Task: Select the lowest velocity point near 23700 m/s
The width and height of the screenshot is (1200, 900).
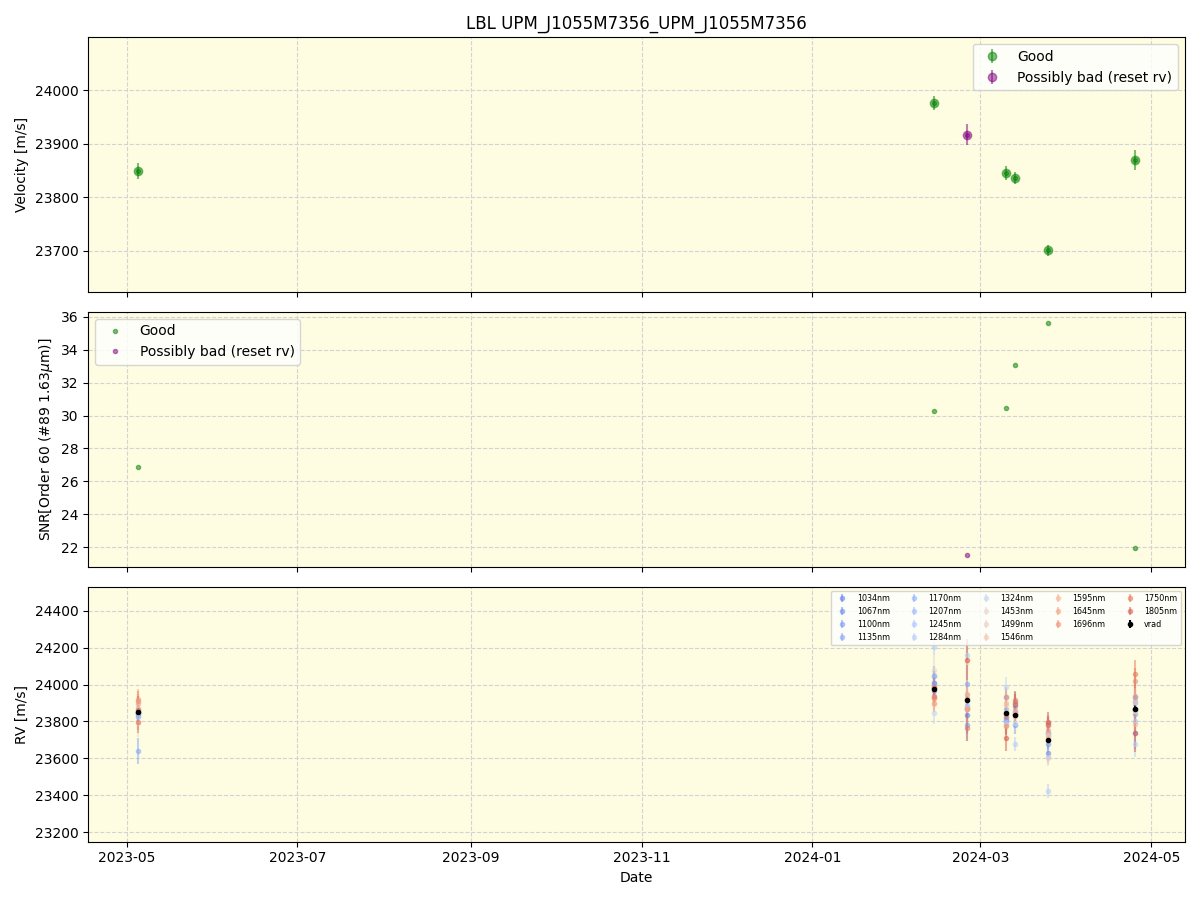Action: point(1048,250)
